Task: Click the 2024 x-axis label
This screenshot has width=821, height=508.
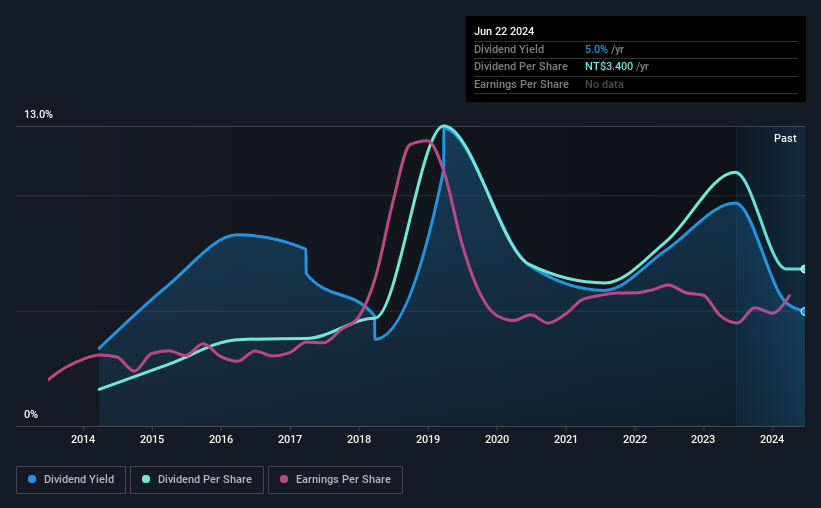Action: 772,439
